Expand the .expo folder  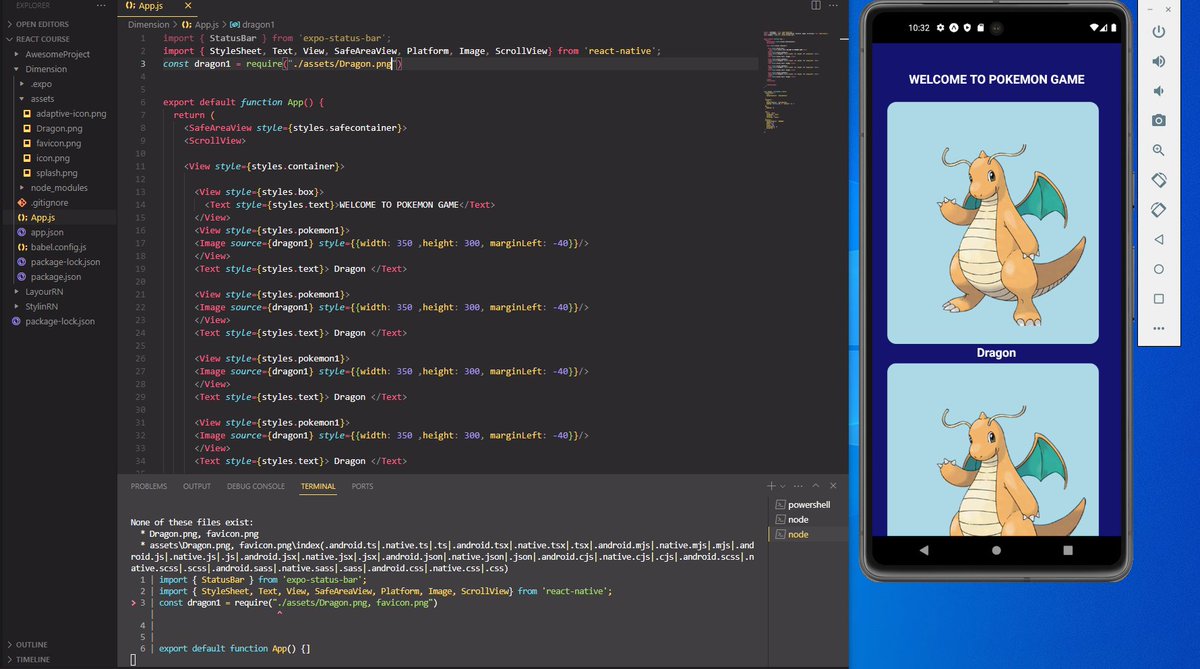tap(42, 84)
